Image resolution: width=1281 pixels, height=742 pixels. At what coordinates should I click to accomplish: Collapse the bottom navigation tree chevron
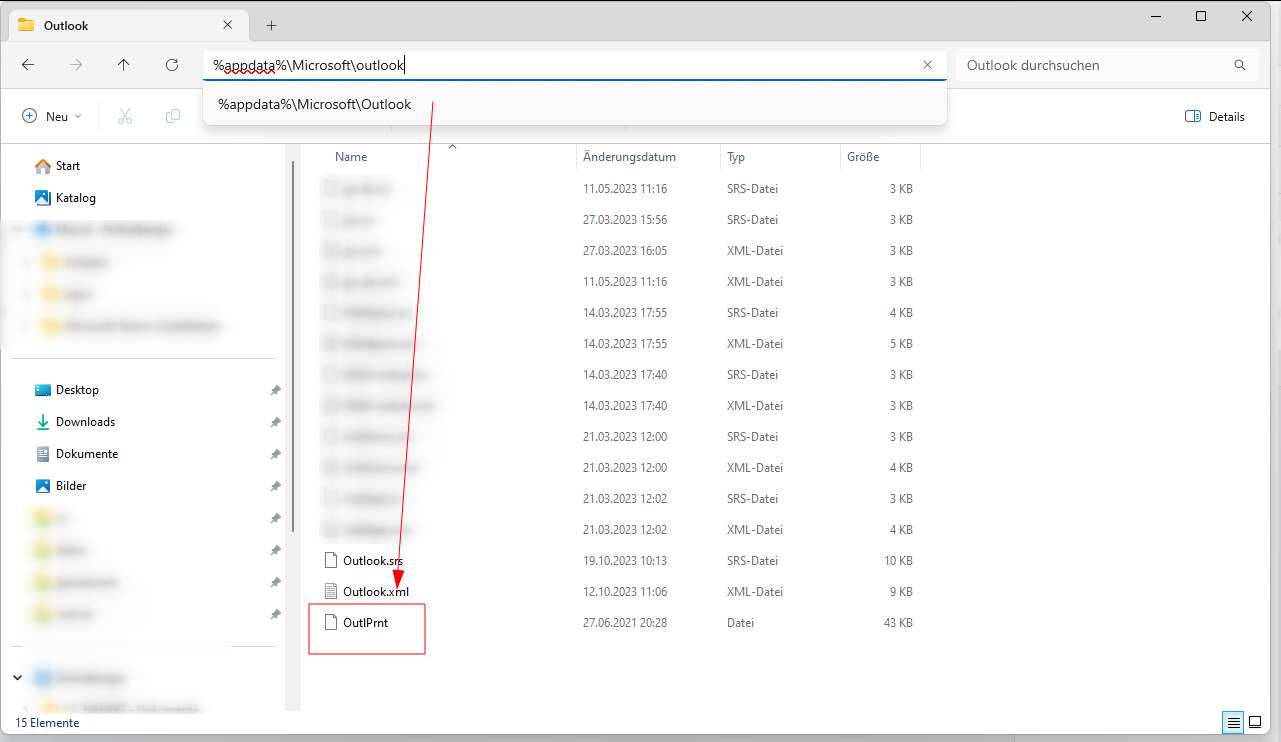pos(18,677)
